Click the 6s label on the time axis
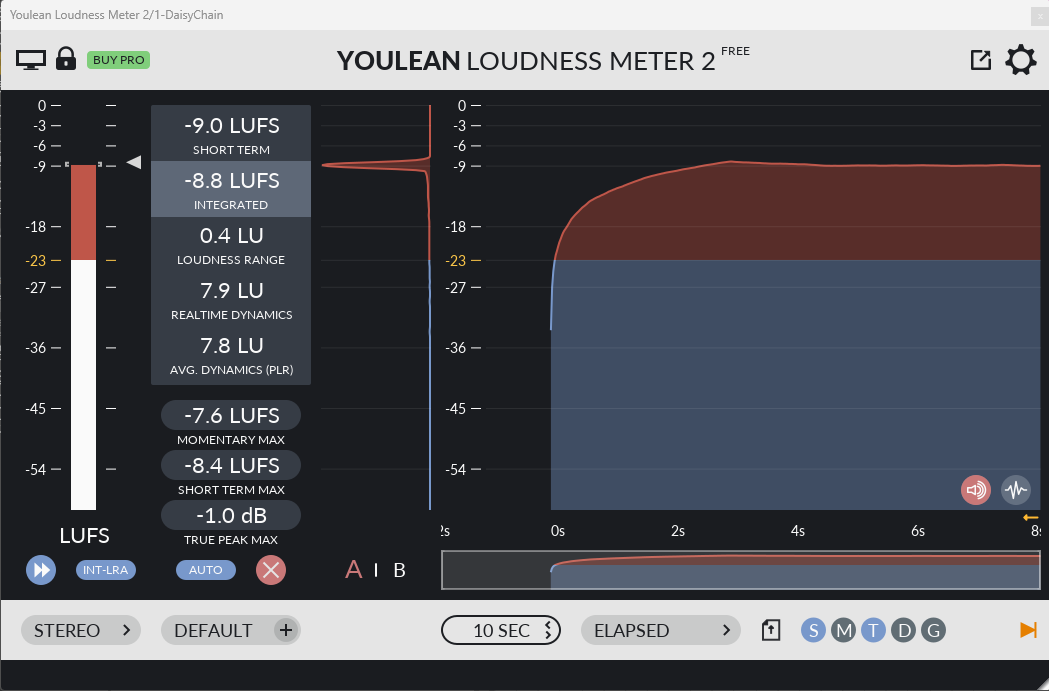This screenshot has width=1049, height=691. tap(918, 531)
